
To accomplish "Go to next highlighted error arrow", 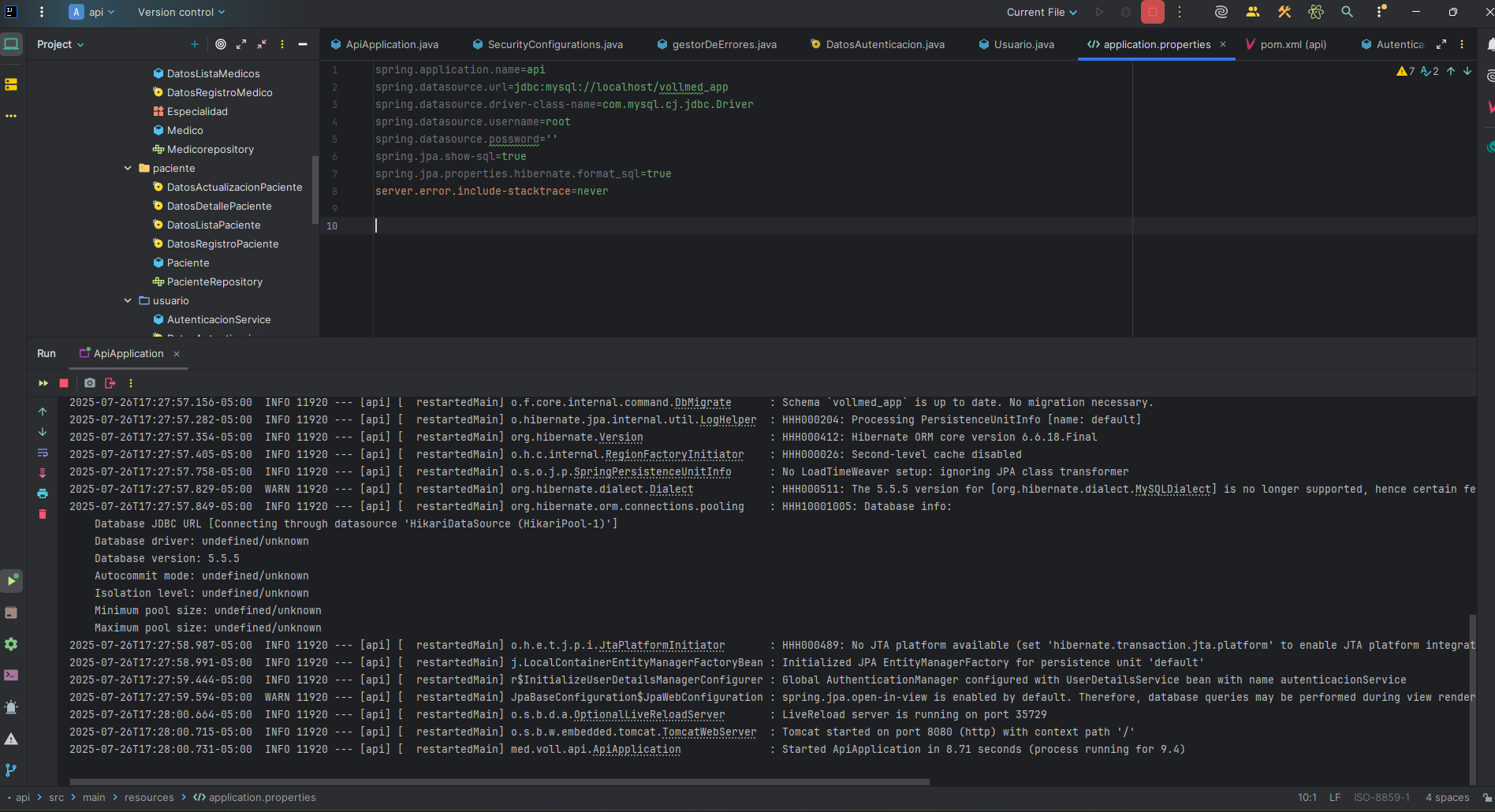I will pos(1467,71).
